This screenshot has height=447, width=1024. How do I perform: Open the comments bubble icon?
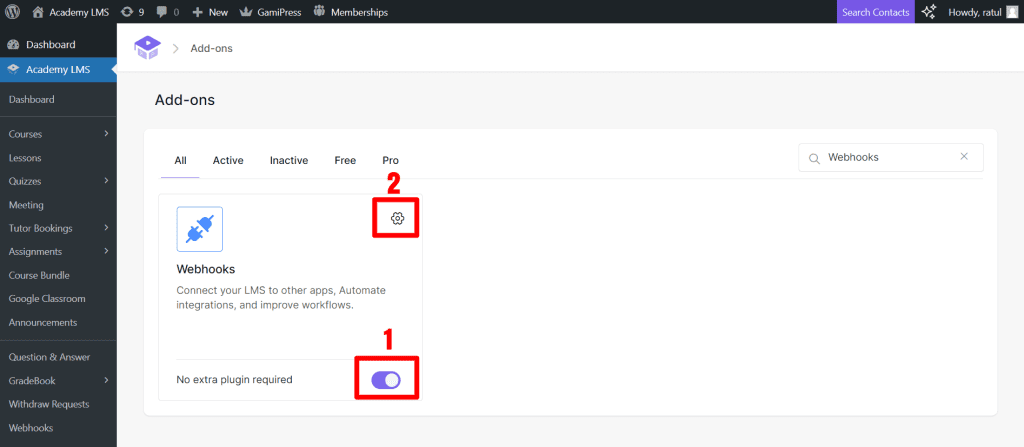pos(167,12)
